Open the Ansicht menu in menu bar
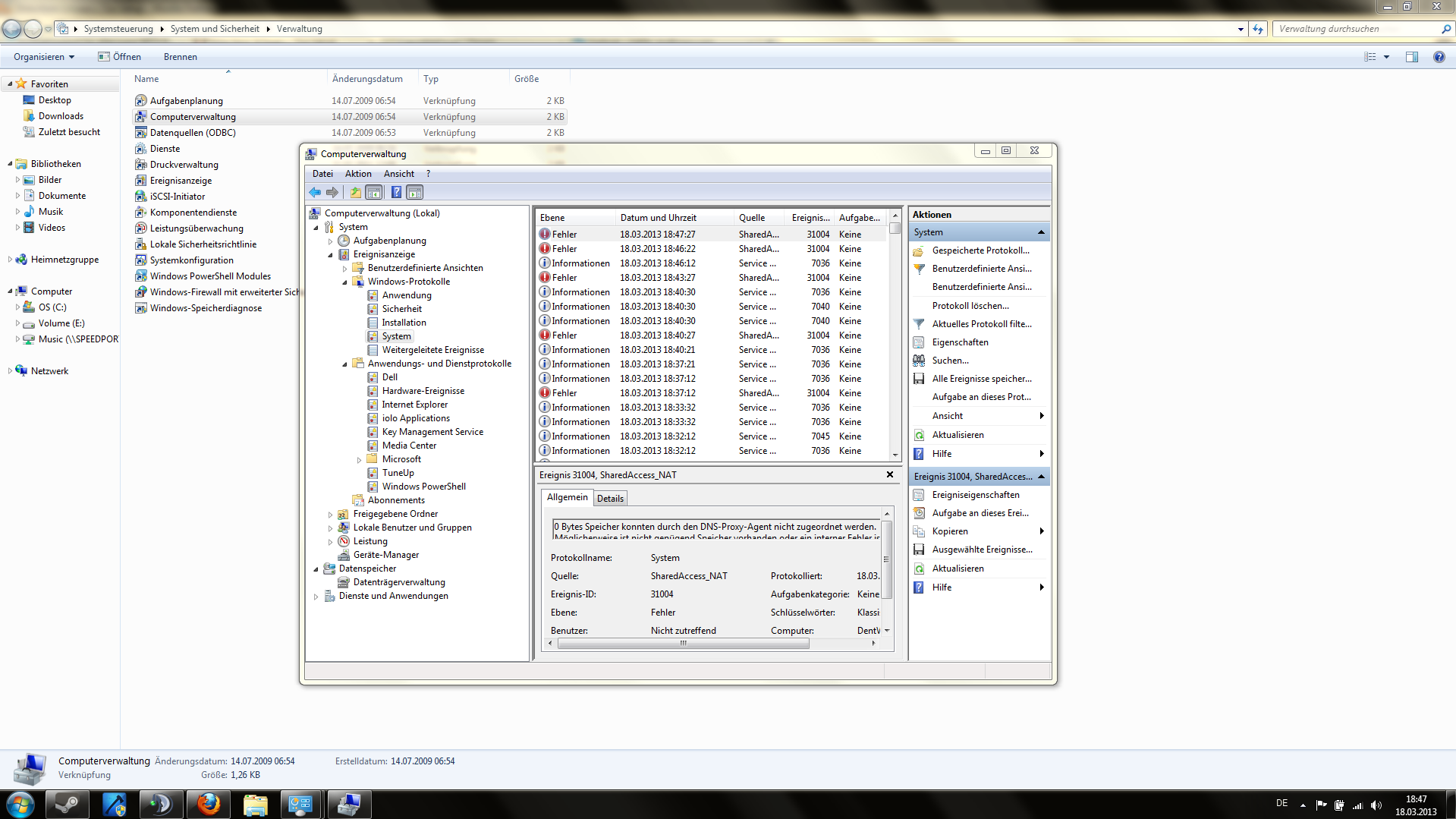The width and height of the screenshot is (1456, 819). pos(399,174)
